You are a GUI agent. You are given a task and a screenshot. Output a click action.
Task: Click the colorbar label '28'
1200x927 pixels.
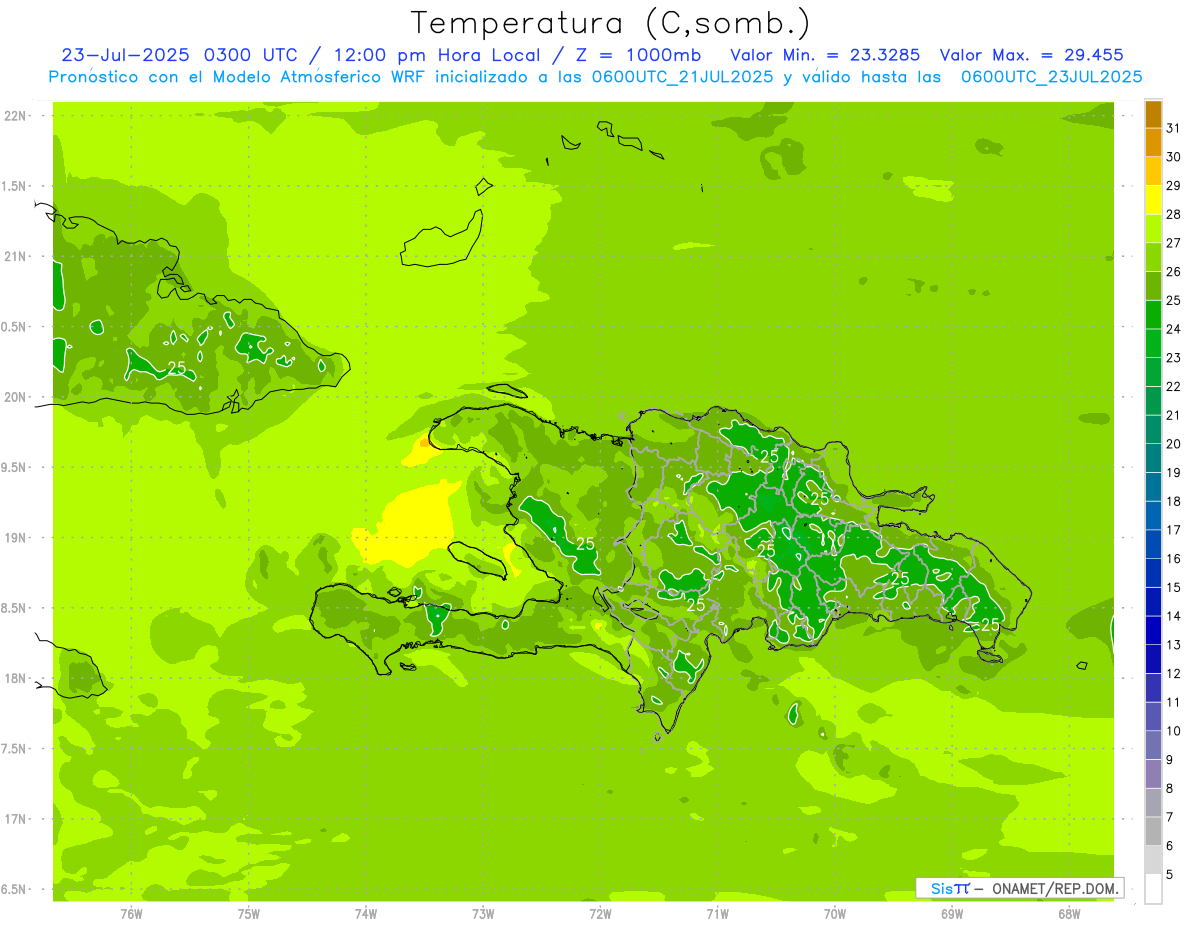click(1173, 214)
